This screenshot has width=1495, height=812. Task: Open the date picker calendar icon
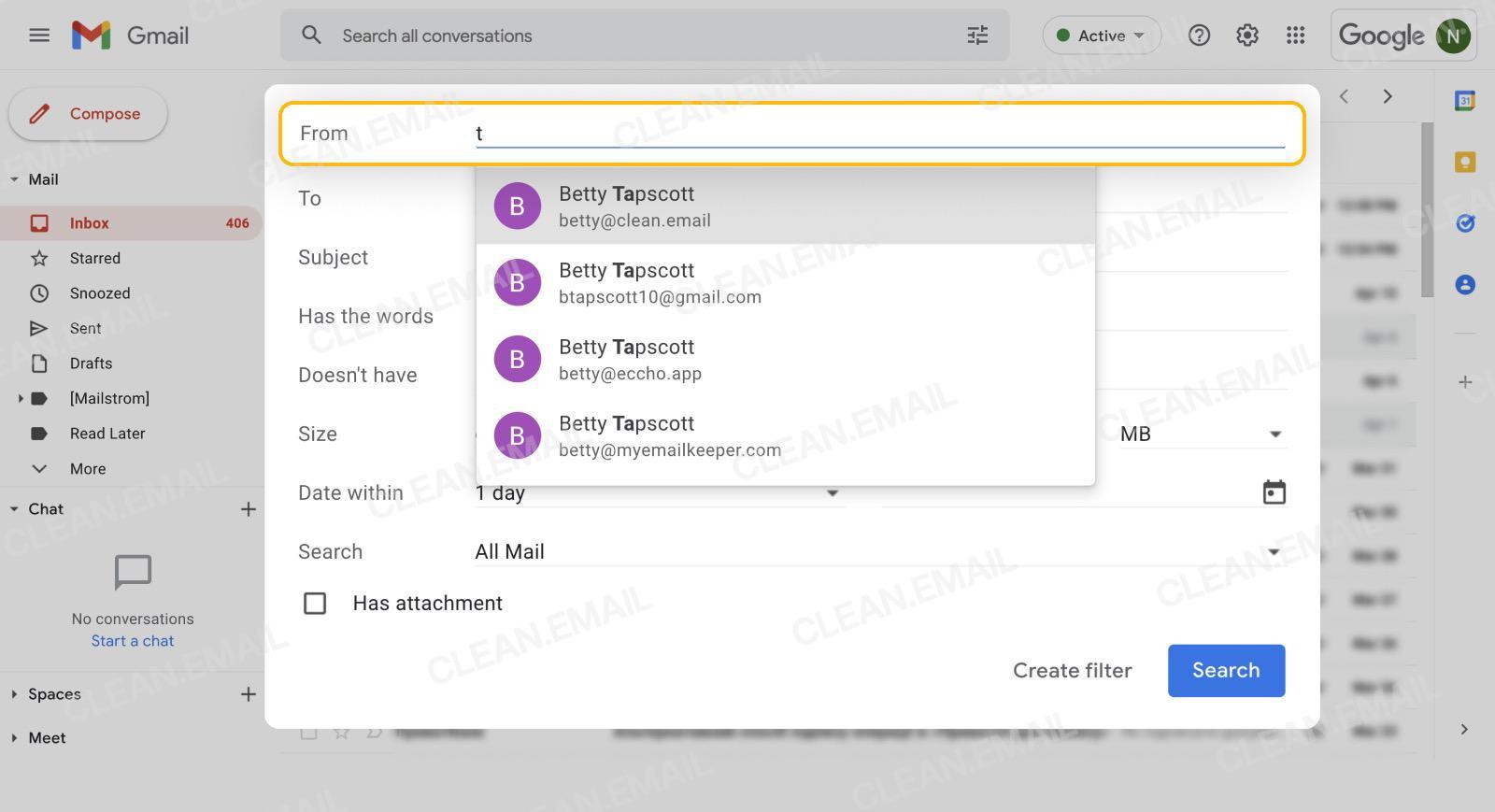point(1274,492)
